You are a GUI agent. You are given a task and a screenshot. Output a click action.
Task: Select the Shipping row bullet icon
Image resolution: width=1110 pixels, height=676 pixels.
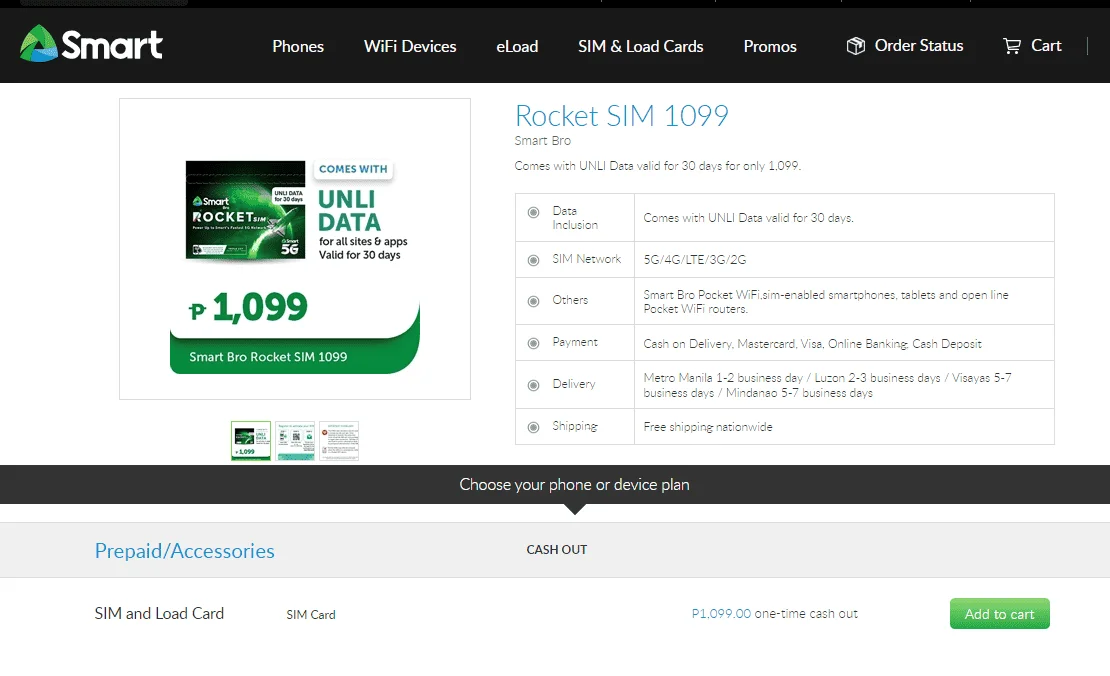[x=534, y=428]
